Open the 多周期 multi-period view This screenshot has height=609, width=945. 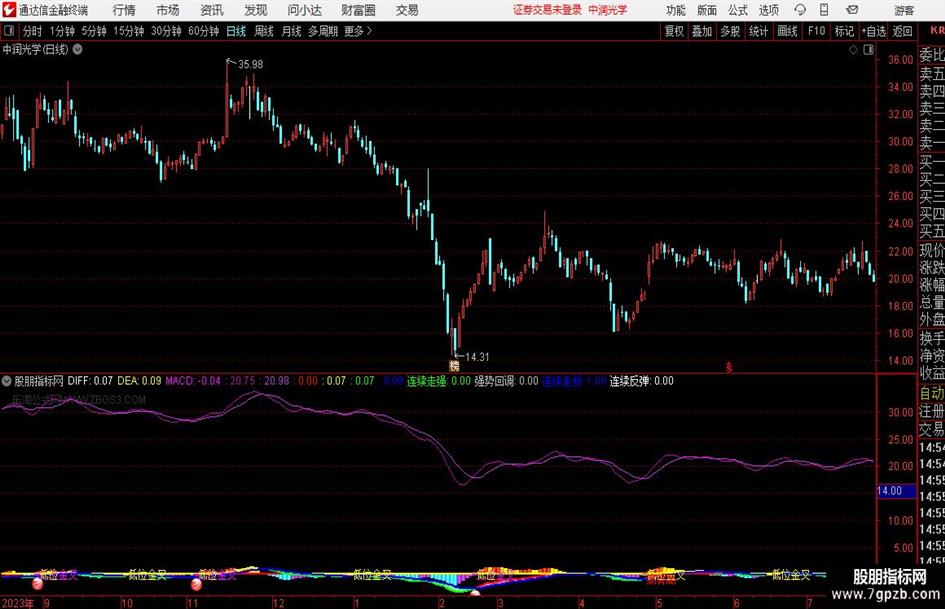(x=323, y=31)
